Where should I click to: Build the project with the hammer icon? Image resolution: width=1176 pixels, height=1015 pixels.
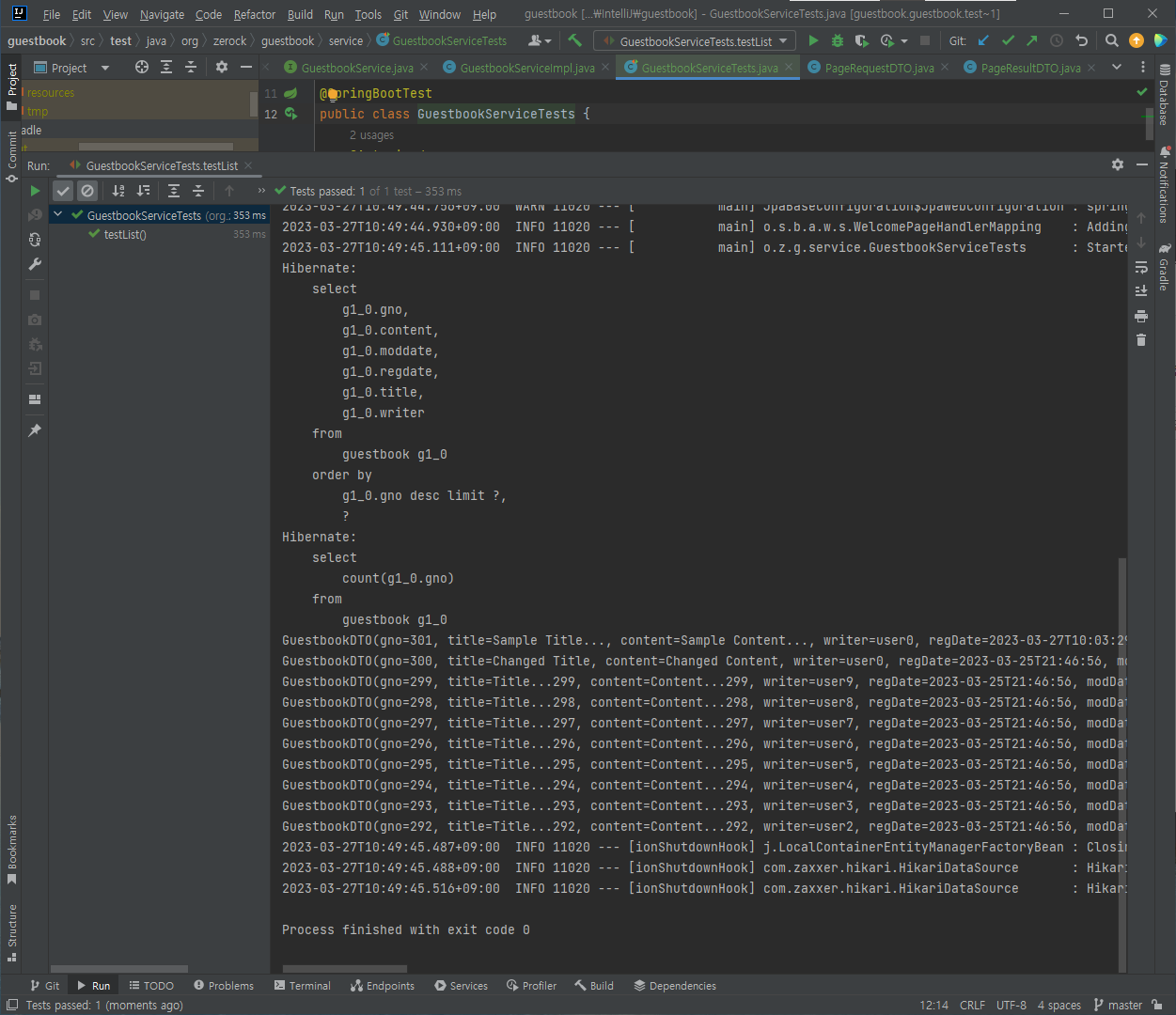click(575, 40)
